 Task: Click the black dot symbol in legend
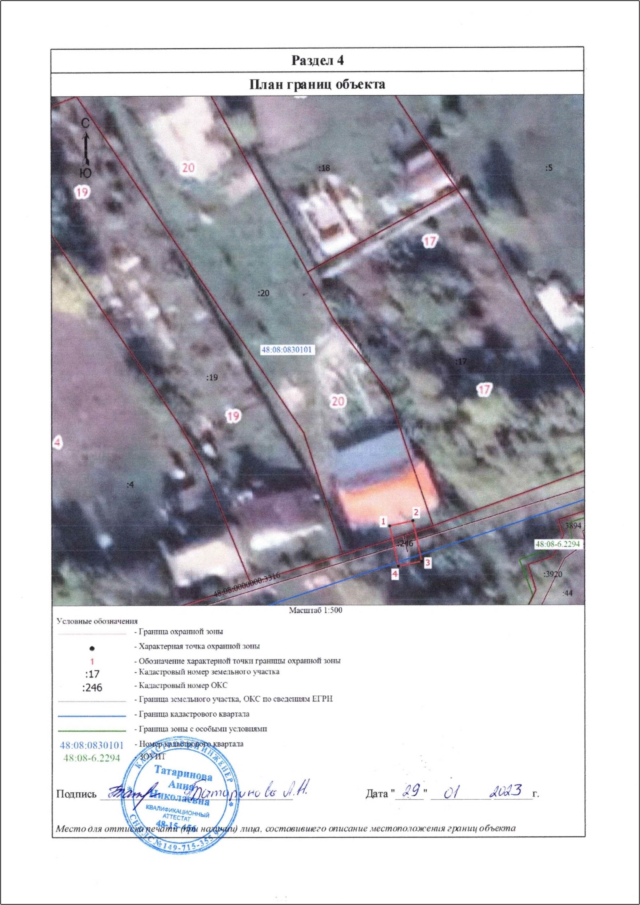(x=92, y=647)
